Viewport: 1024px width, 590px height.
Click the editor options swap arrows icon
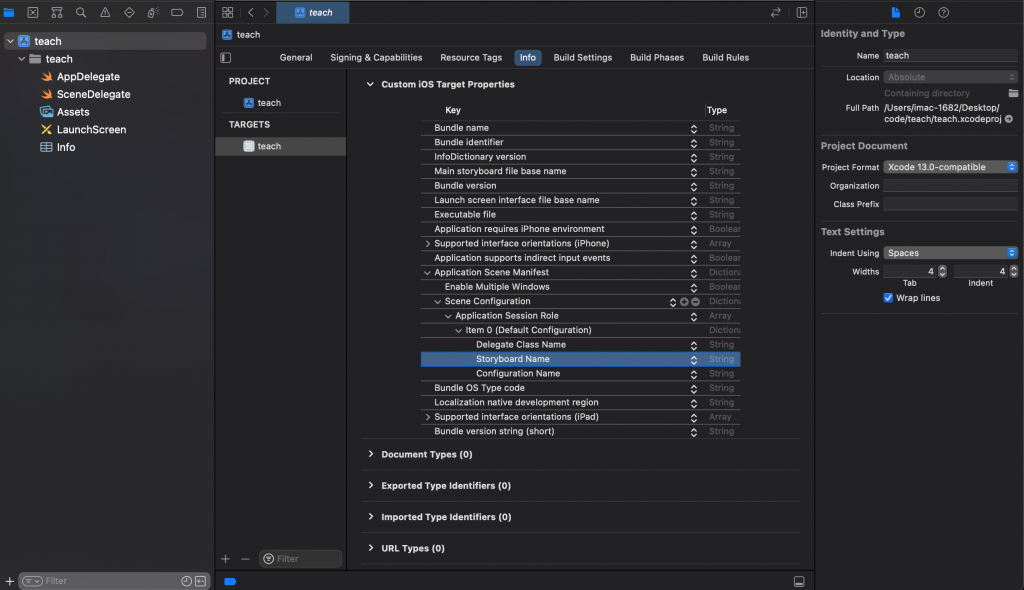click(x=775, y=12)
